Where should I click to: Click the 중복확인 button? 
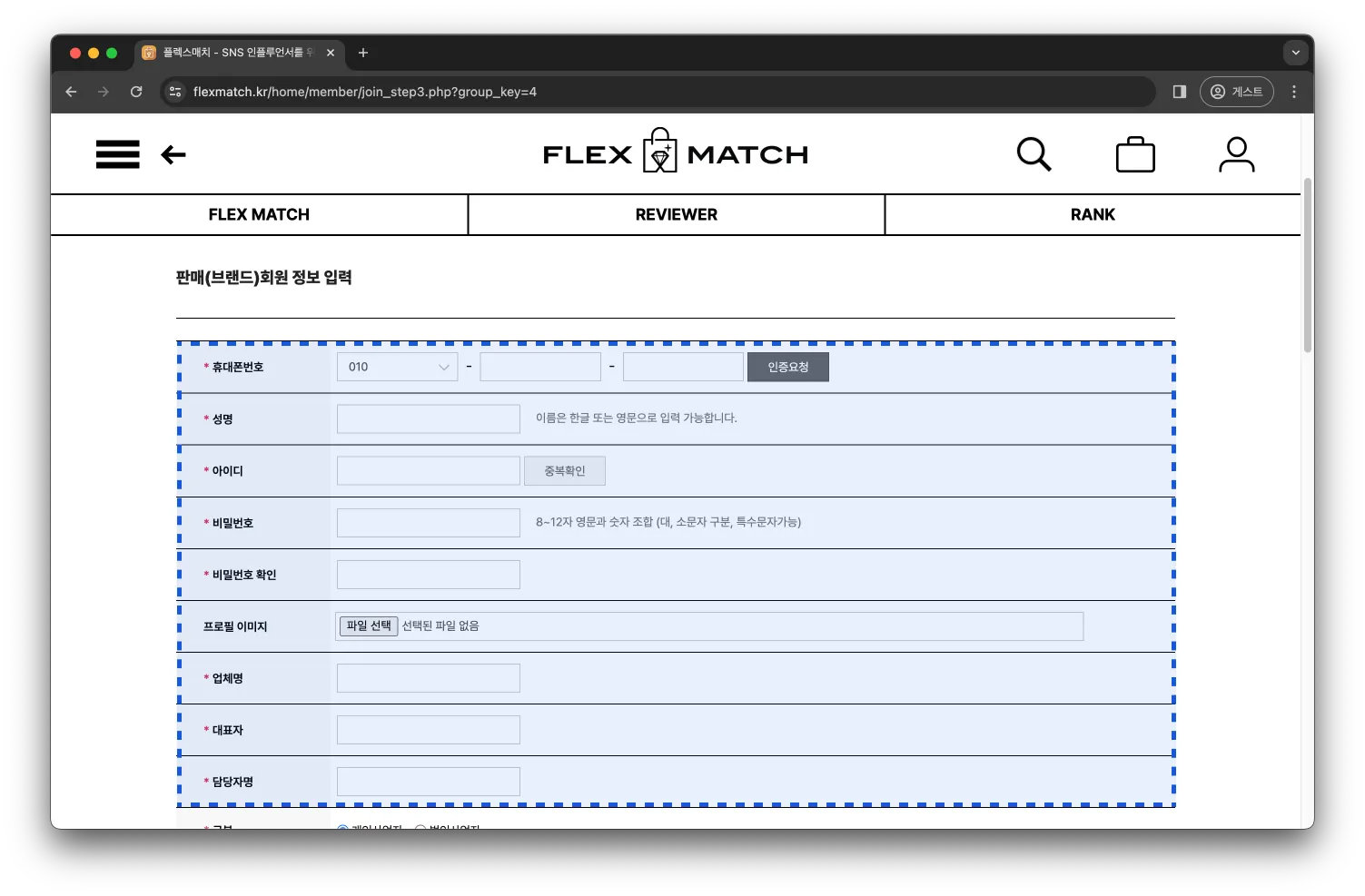565,471
